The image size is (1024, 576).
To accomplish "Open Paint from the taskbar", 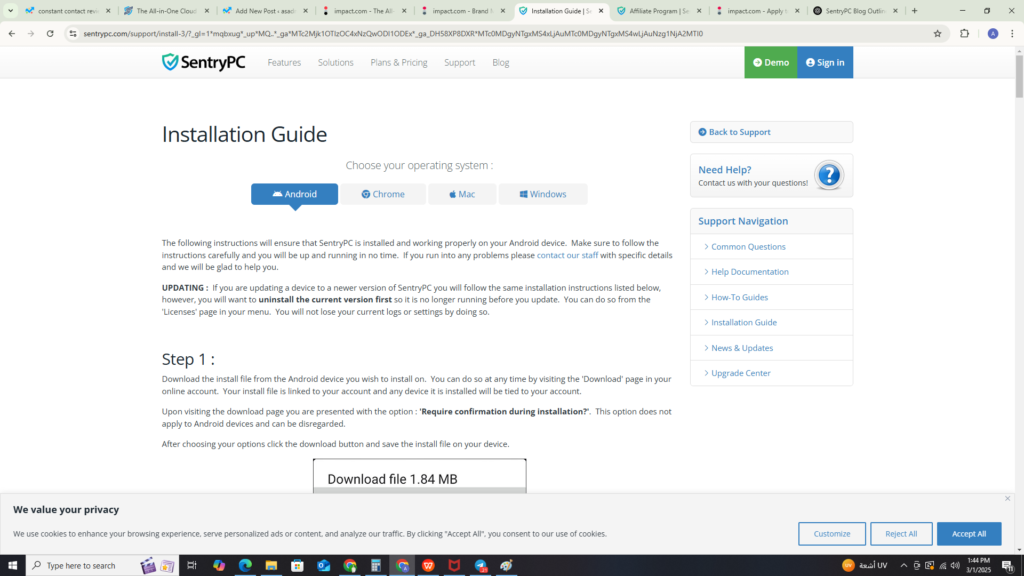I will point(507,566).
